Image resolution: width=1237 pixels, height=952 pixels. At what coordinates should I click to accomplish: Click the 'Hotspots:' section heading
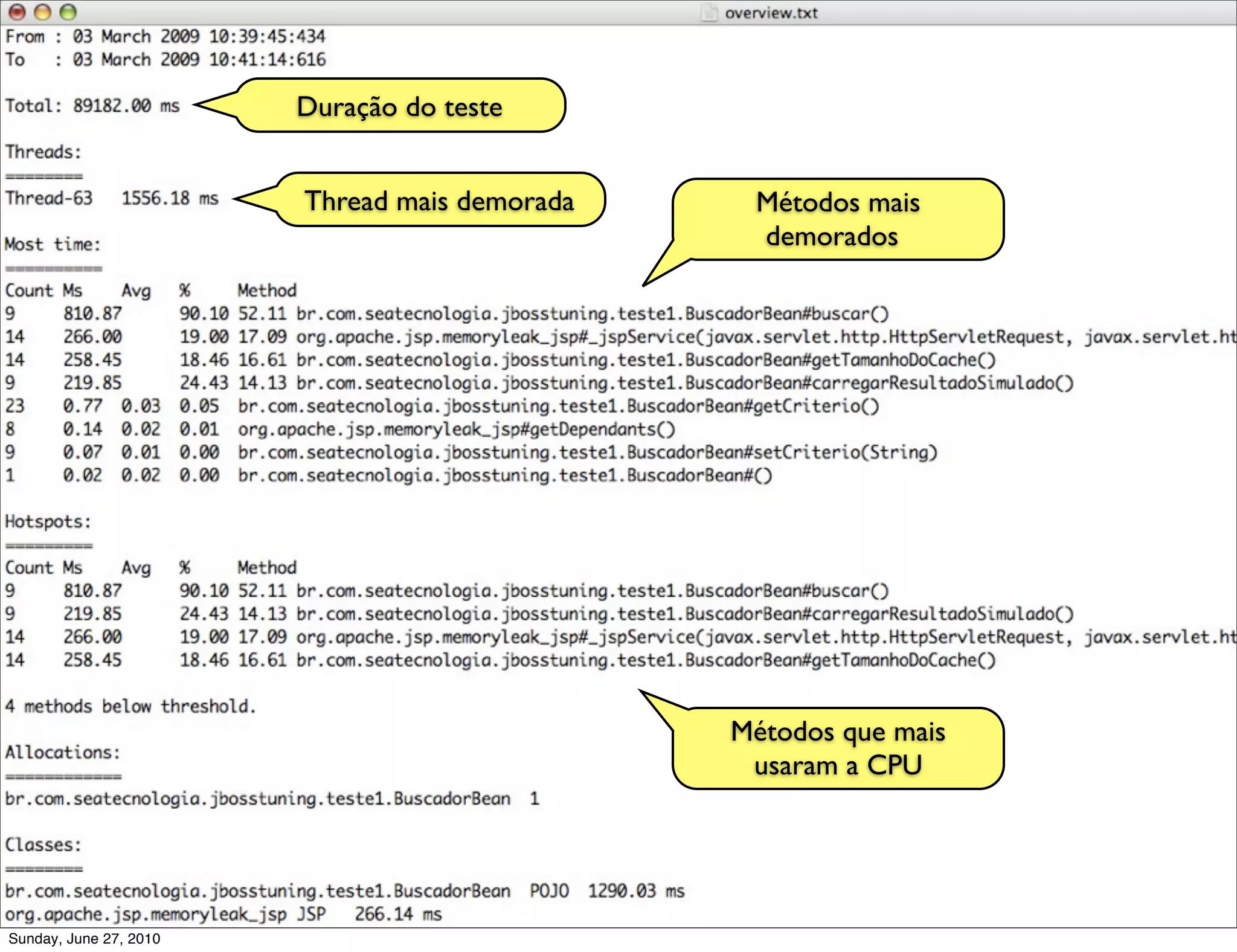[48, 522]
